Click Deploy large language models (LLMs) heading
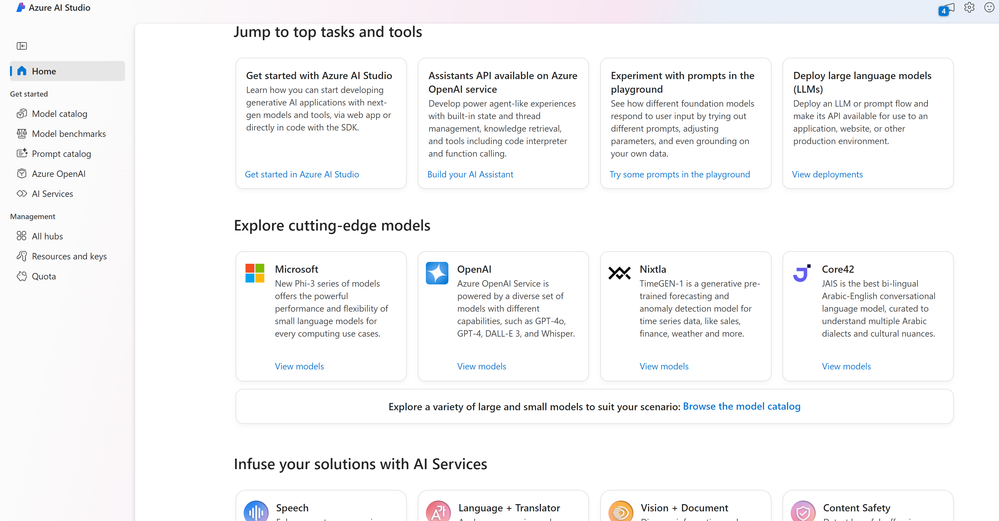The image size is (999, 521). click(x=862, y=82)
